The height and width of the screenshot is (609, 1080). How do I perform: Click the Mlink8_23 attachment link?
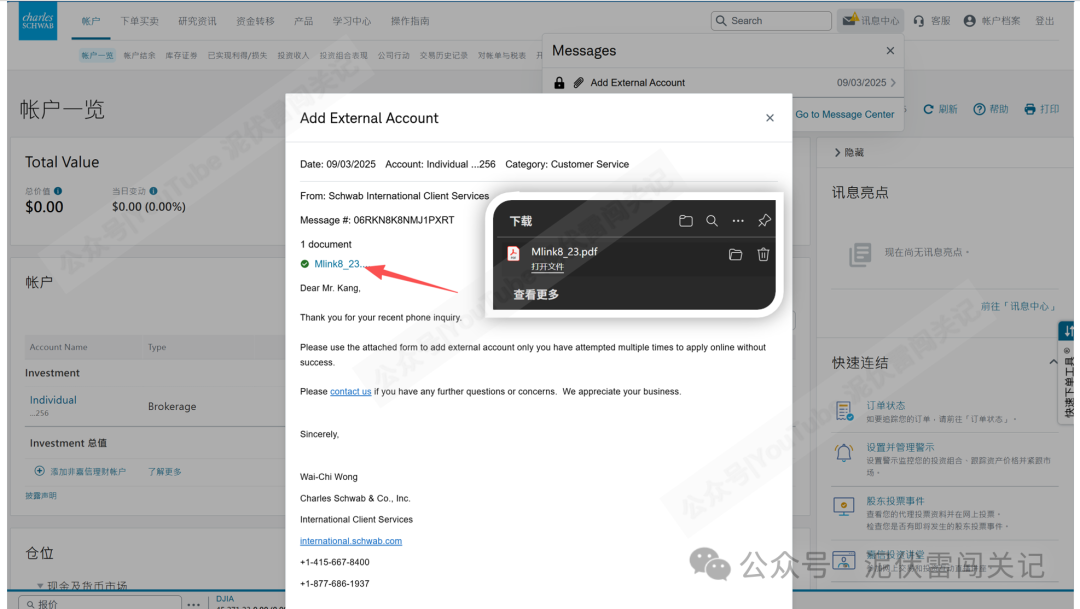pyautogui.click(x=338, y=264)
